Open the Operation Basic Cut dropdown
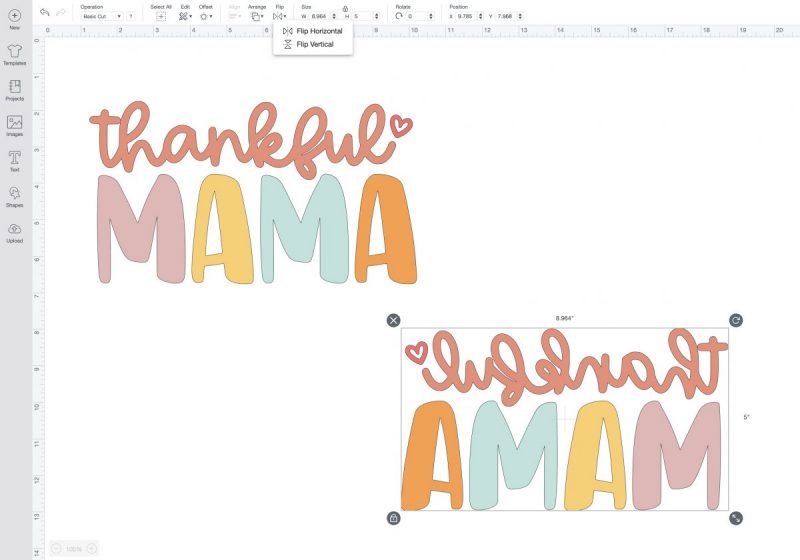800x560 pixels. tap(102, 16)
